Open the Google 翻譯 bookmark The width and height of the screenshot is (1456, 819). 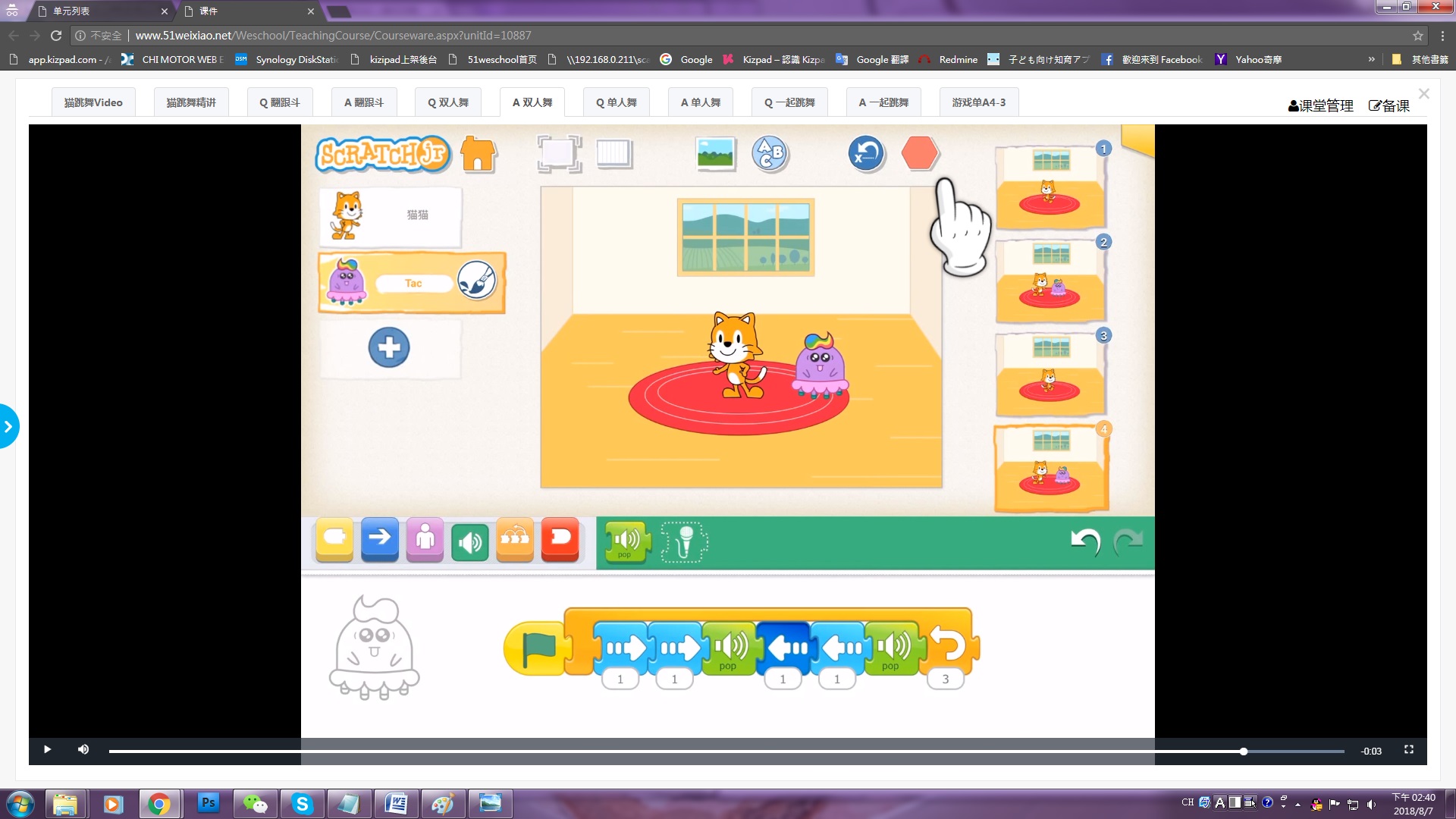point(873,59)
